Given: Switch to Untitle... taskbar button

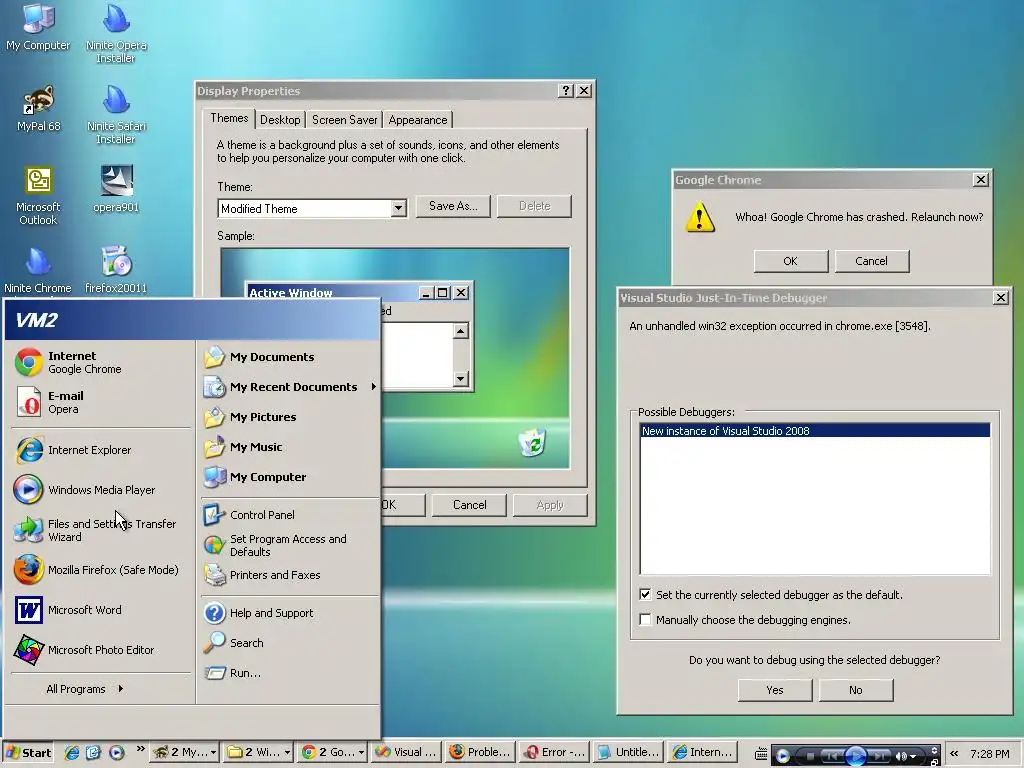Looking at the screenshot, I should [628, 752].
